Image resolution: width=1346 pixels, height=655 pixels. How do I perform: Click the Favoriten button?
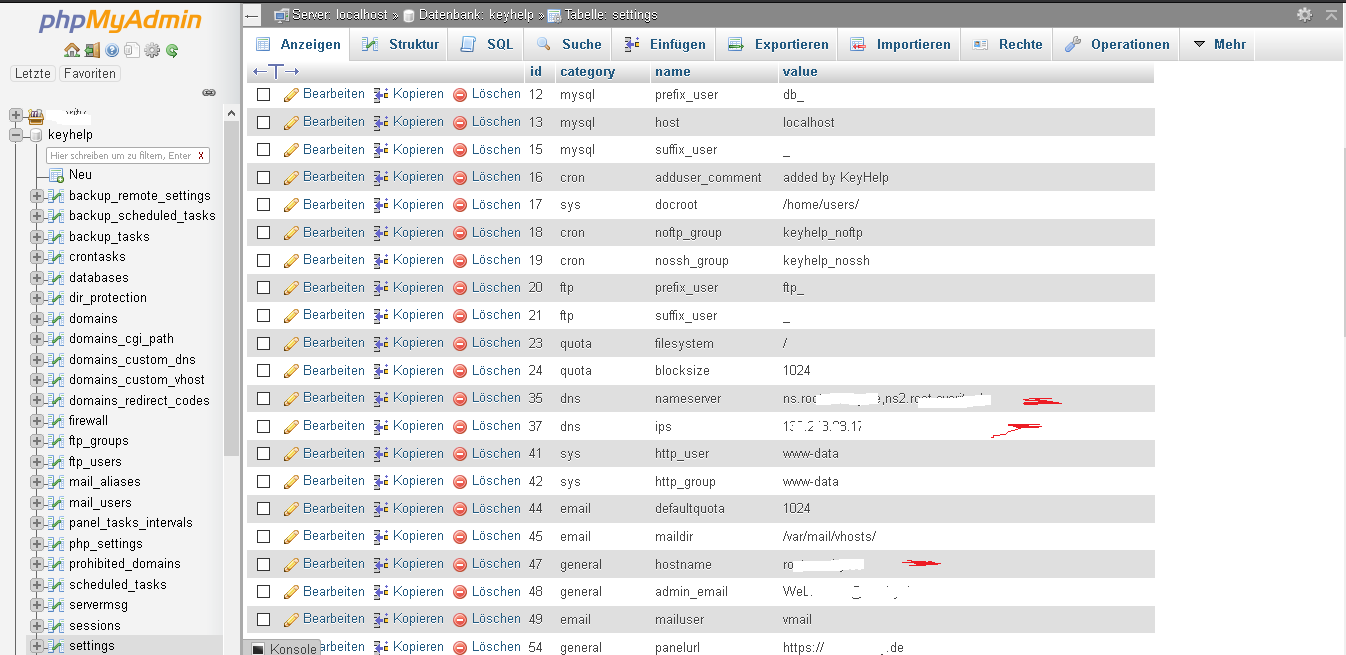tap(89, 74)
